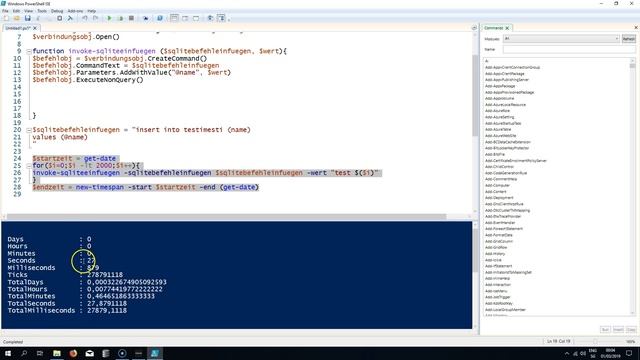The width and height of the screenshot is (640, 360).
Task: Select Add-AppvClientConnectionGroup in the command list
Action: pyautogui.click(x=512, y=67)
